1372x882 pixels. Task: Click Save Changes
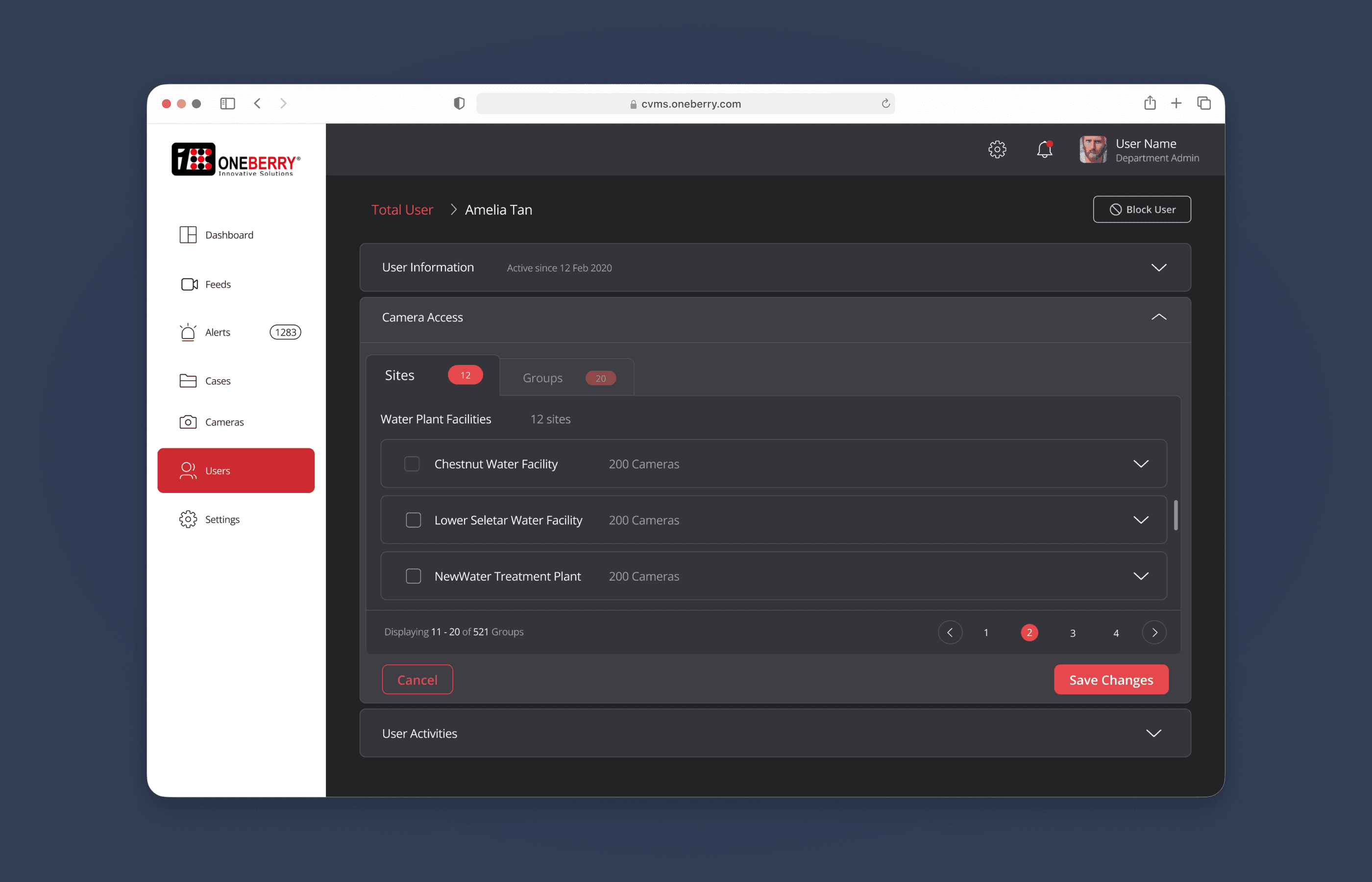(x=1111, y=680)
